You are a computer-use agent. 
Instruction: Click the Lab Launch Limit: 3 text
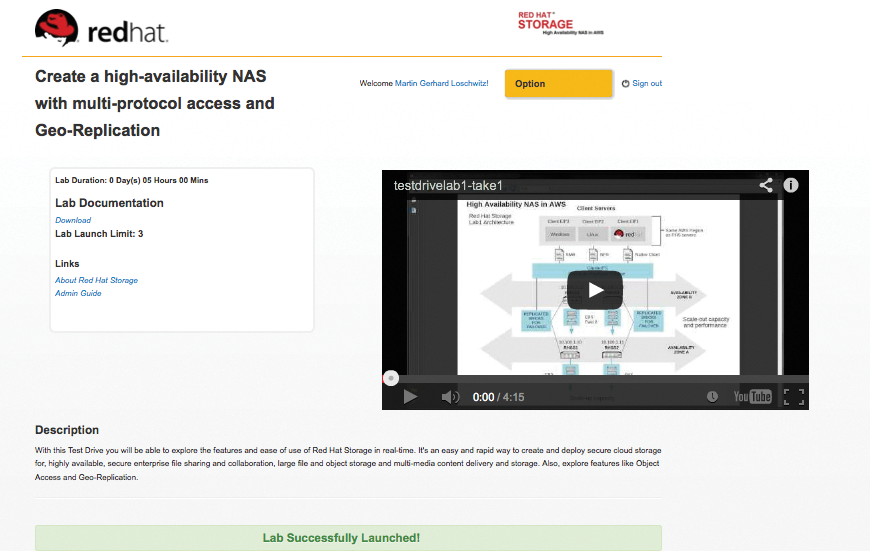99,234
